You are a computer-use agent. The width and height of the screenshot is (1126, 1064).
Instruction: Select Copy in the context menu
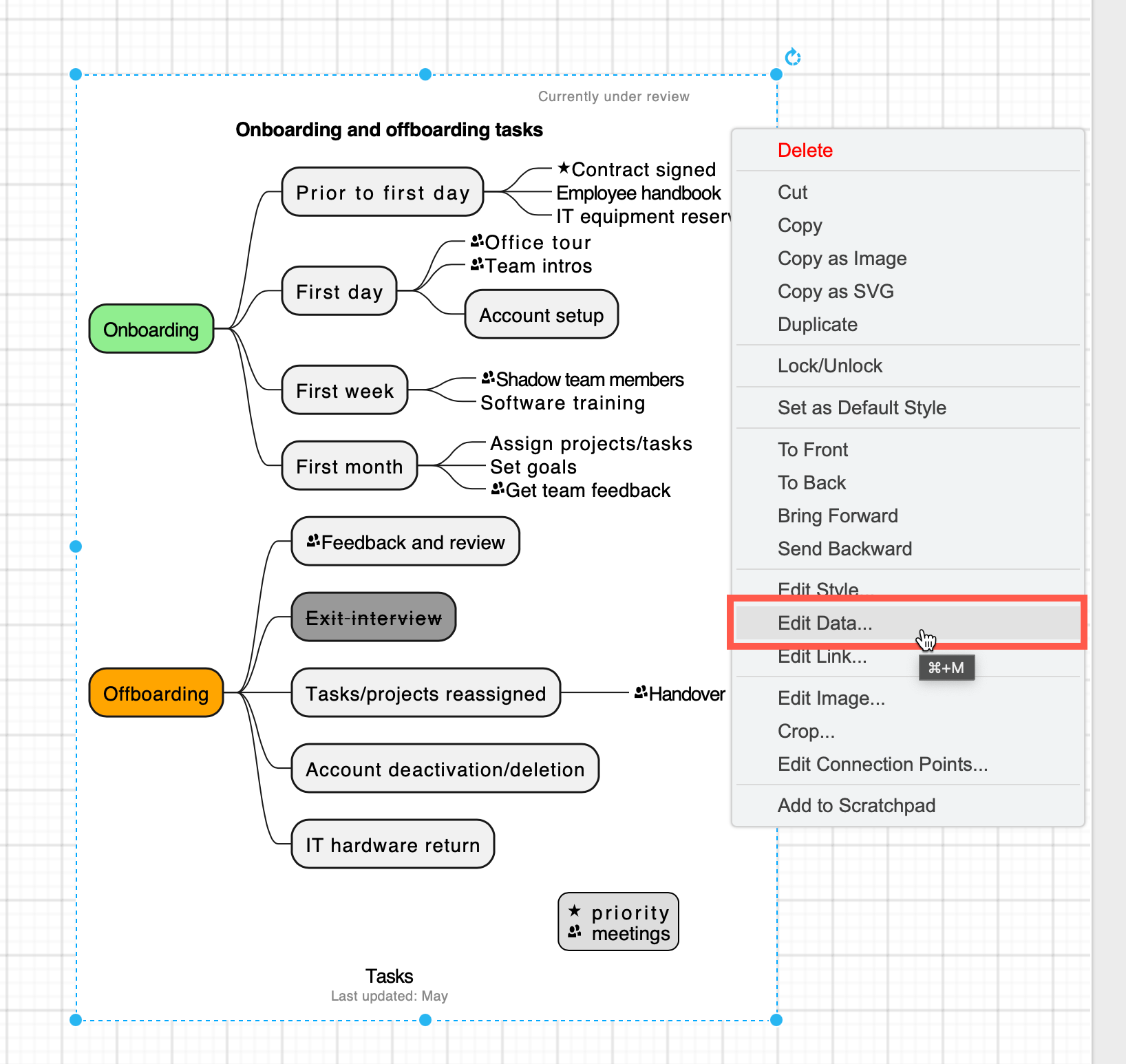click(x=800, y=226)
